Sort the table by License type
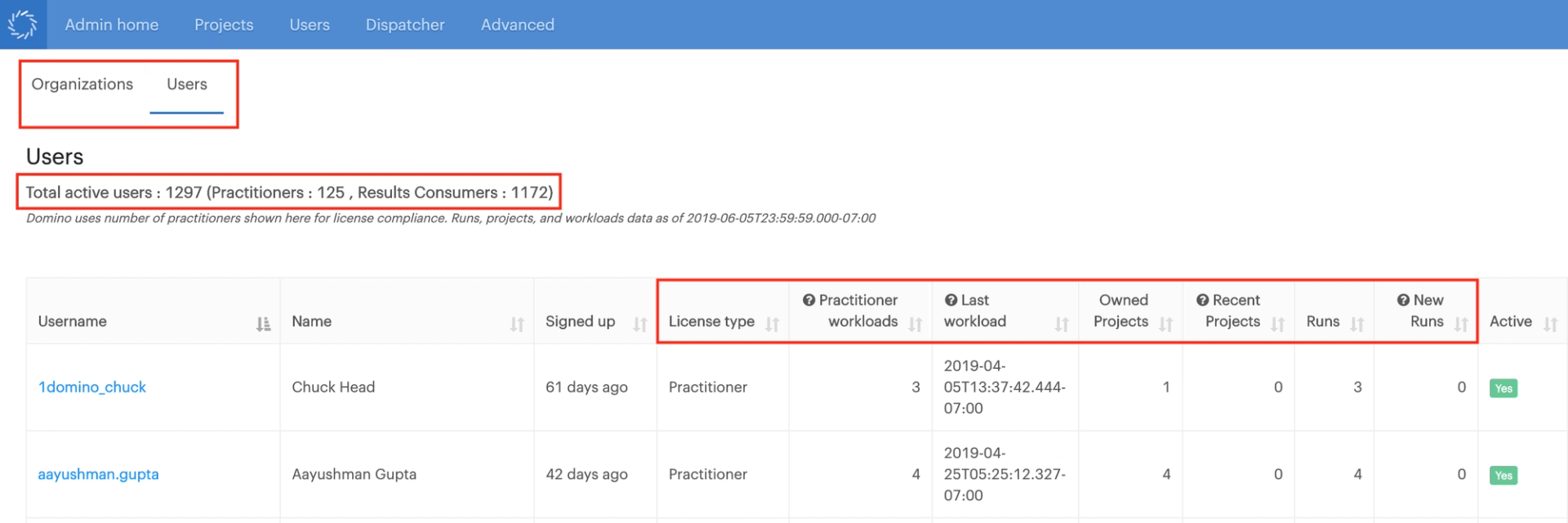The image size is (1568, 523). tap(773, 323)
